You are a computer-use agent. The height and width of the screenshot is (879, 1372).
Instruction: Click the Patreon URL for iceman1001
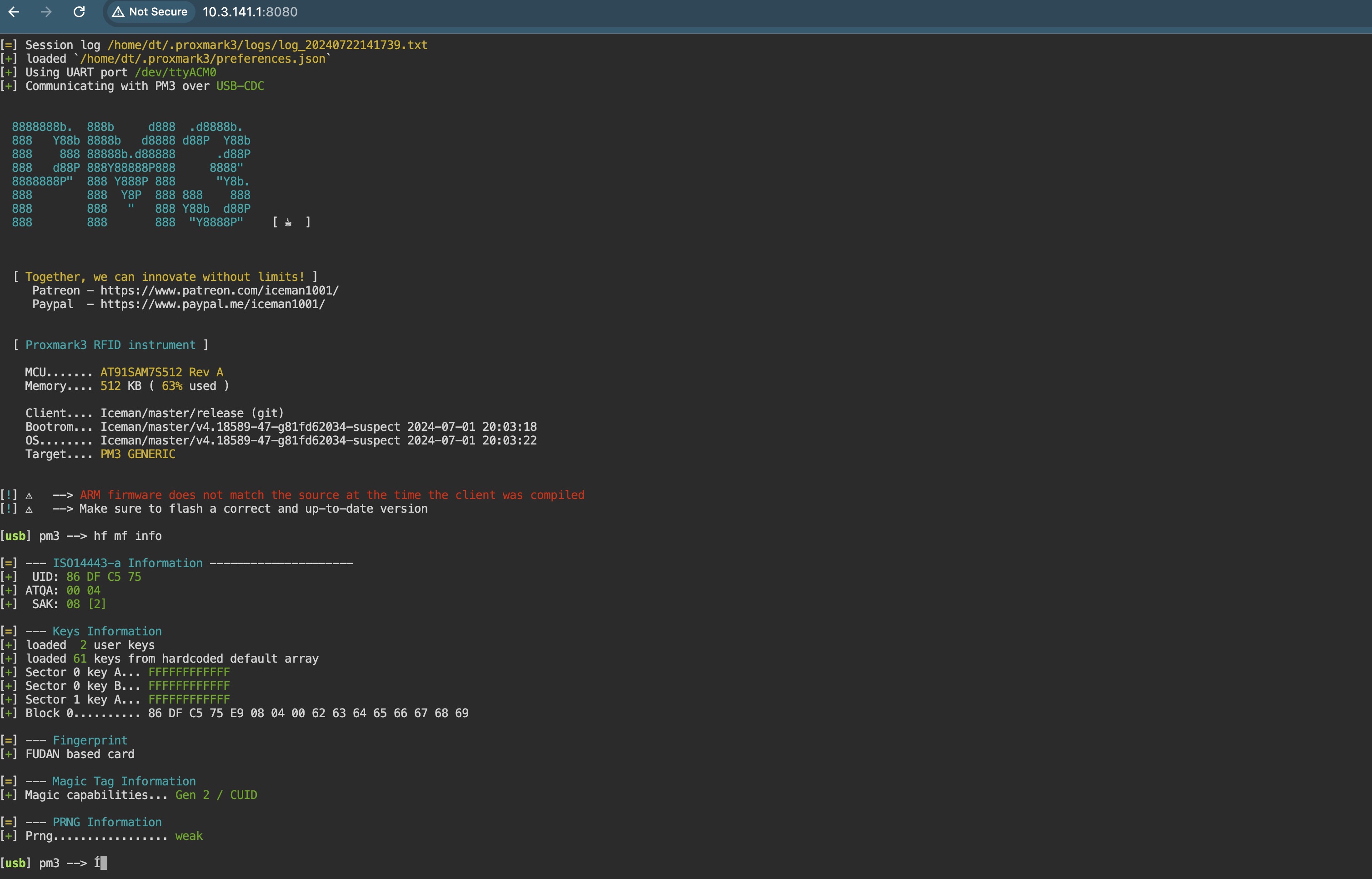pos(219,290)
